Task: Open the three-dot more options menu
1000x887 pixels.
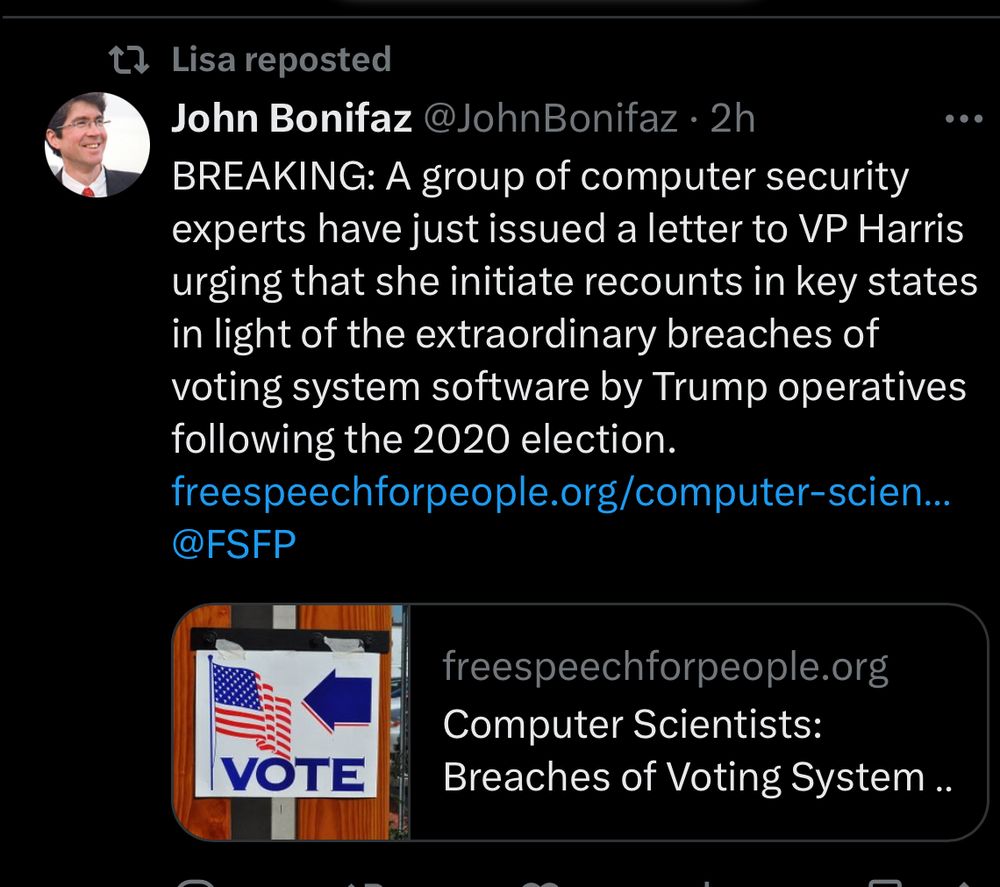Action: click(x=964, y=119)
